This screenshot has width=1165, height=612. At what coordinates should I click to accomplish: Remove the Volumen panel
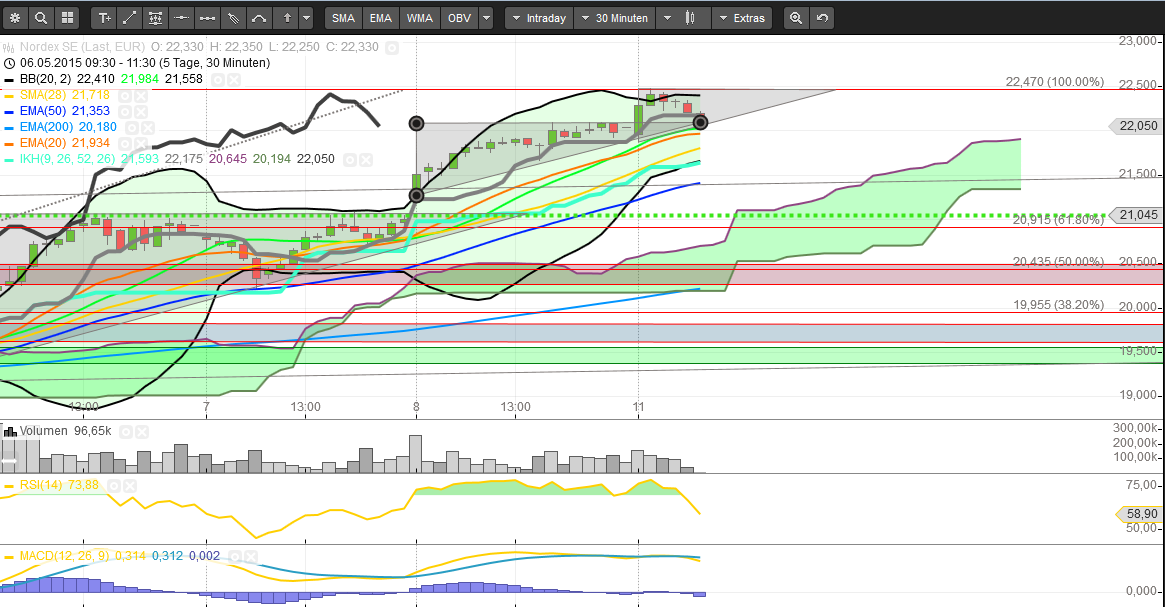point(141,432)
